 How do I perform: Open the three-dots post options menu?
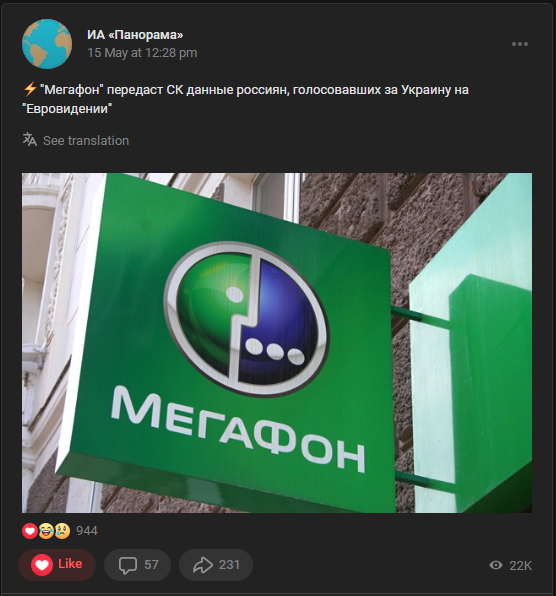pos(520,44)
